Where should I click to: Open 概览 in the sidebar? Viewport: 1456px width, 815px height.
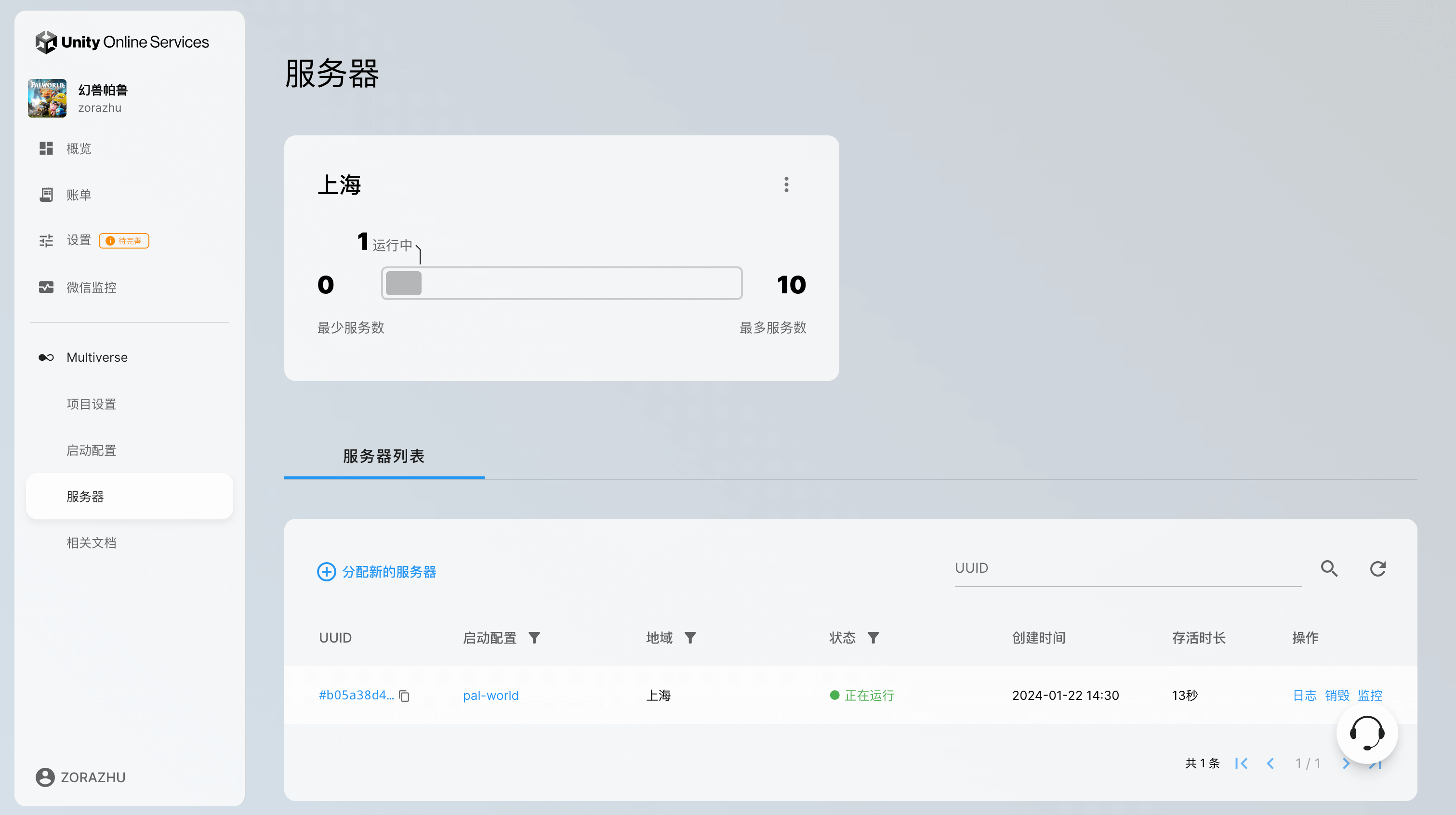click(79, 149)
